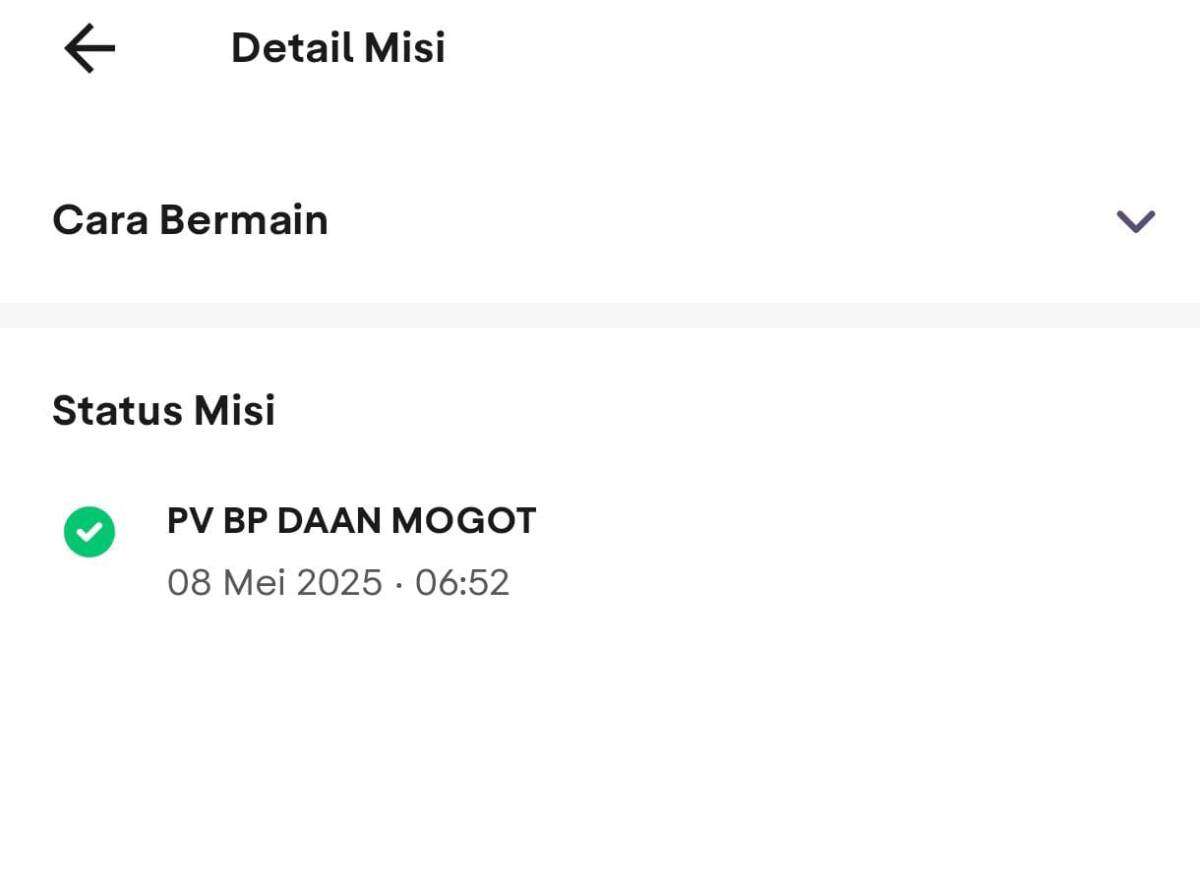
Task: Click the white checkmark inside green circle
Action: tap(90, 531)
